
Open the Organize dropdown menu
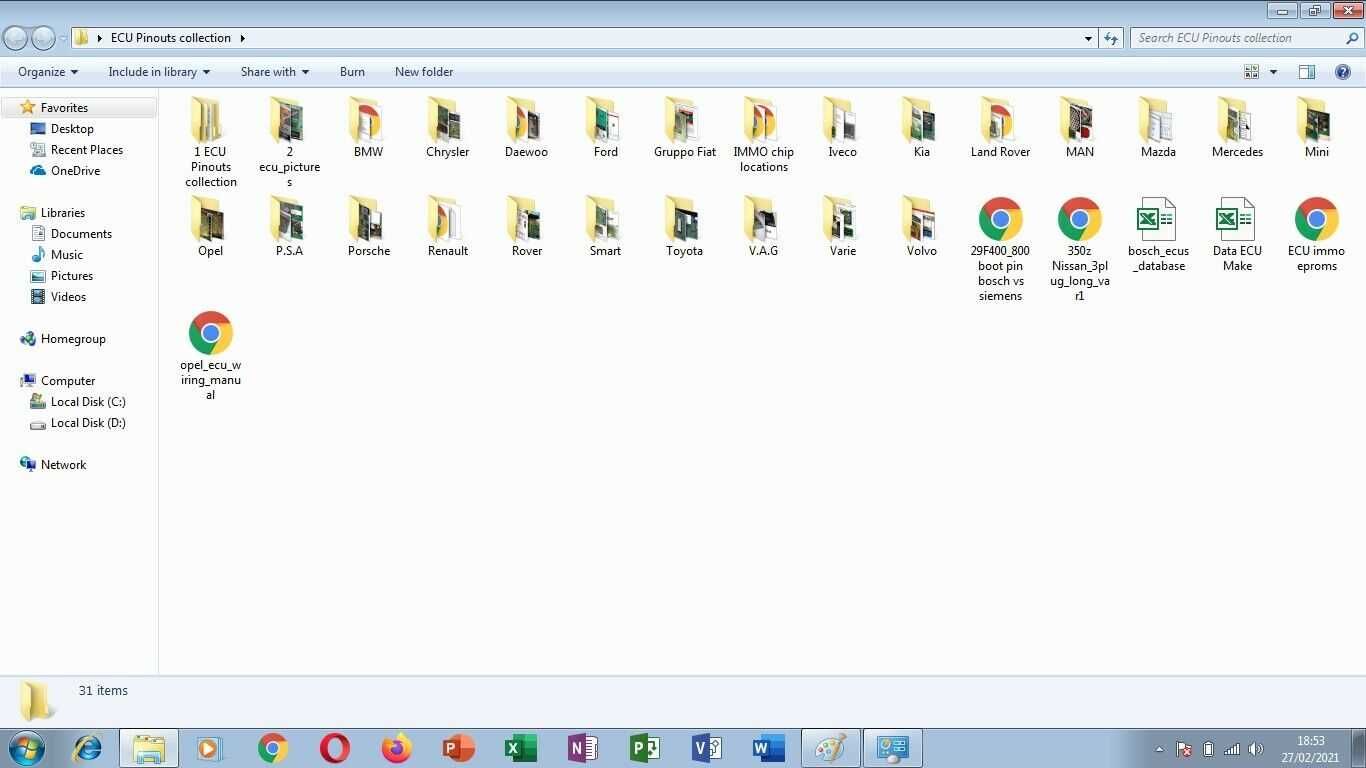coord(47,72)
